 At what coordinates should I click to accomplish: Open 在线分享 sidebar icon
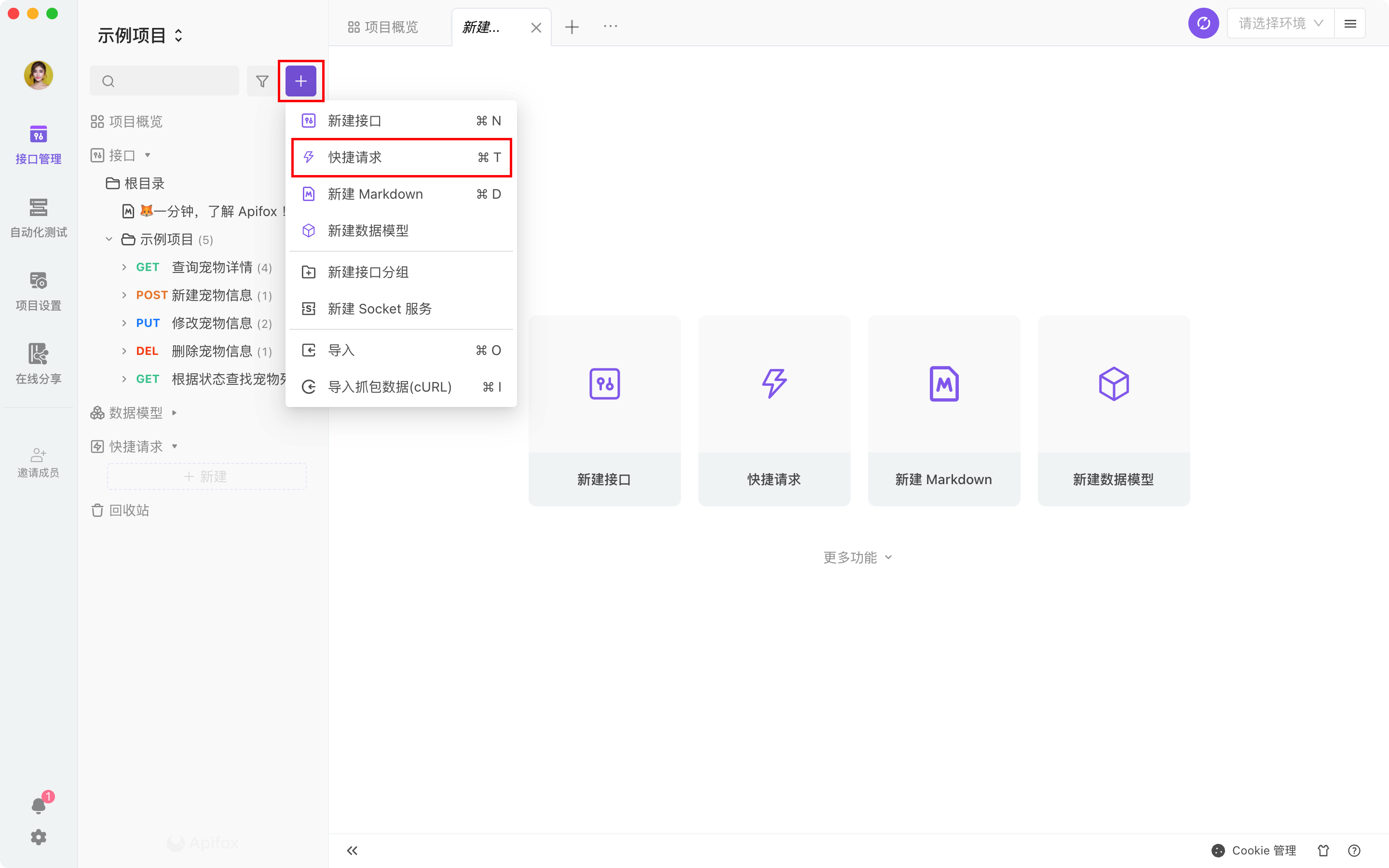tap(39, 364)
